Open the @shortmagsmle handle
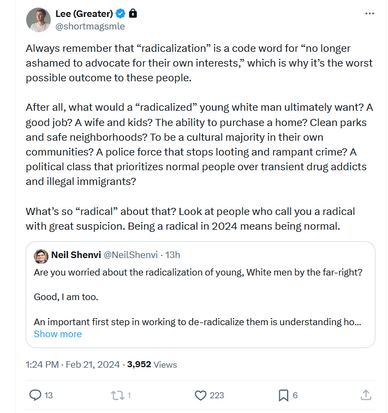This screenshot has width=388, height=413. tap(90, 27)
